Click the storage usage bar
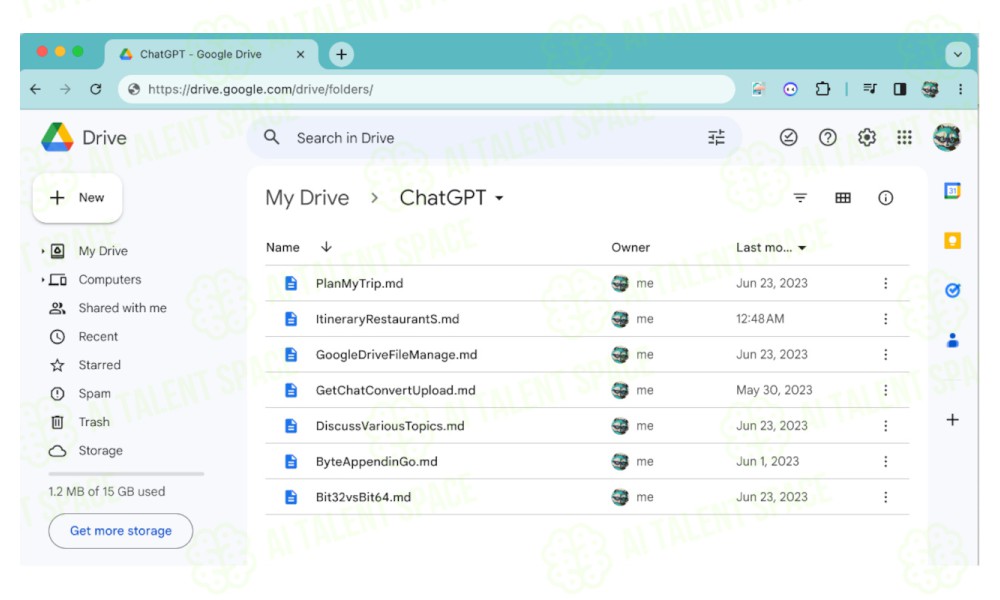 point(126,474)
